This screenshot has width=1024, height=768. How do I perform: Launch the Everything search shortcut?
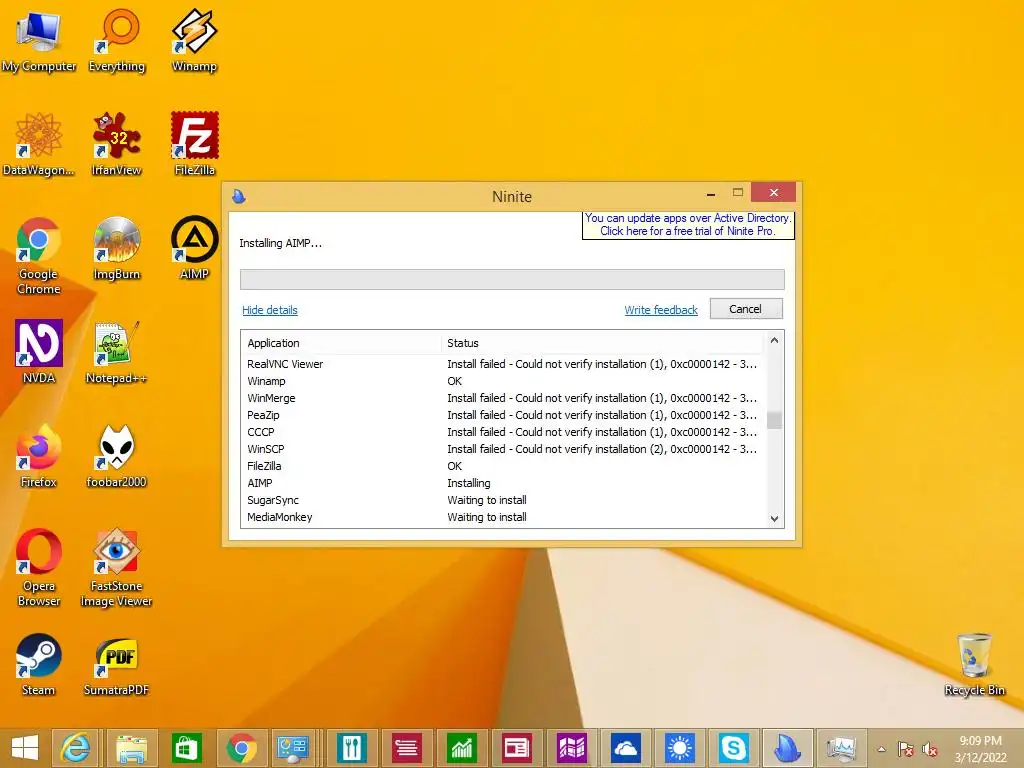(x=117, y=40)
